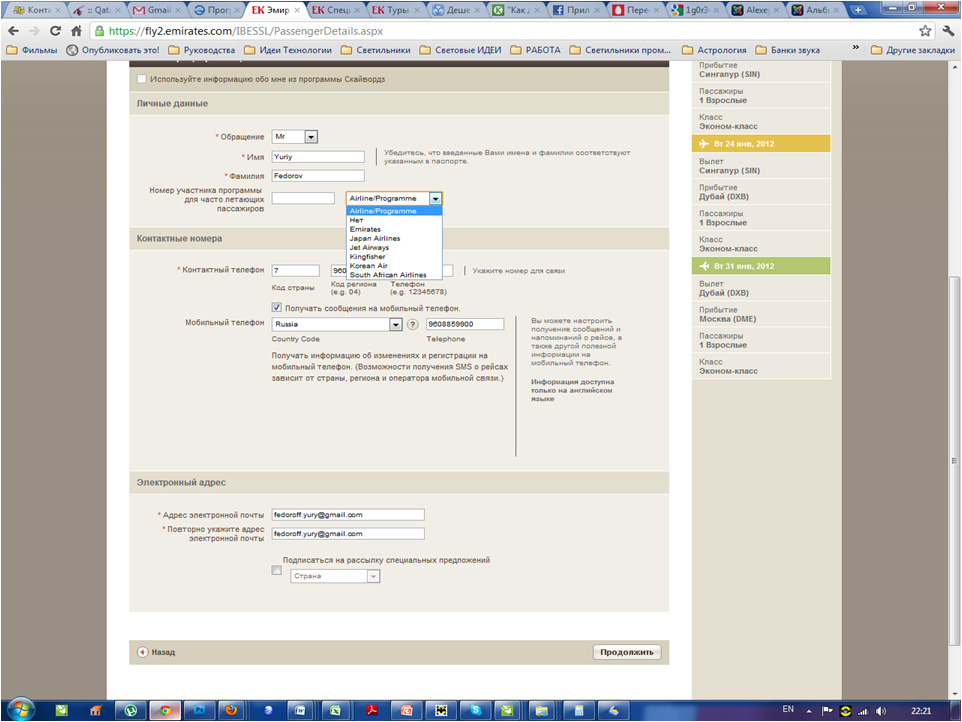
Task: Collapse the Airline/Programme dropdown arrow
Action: point(435,199)
